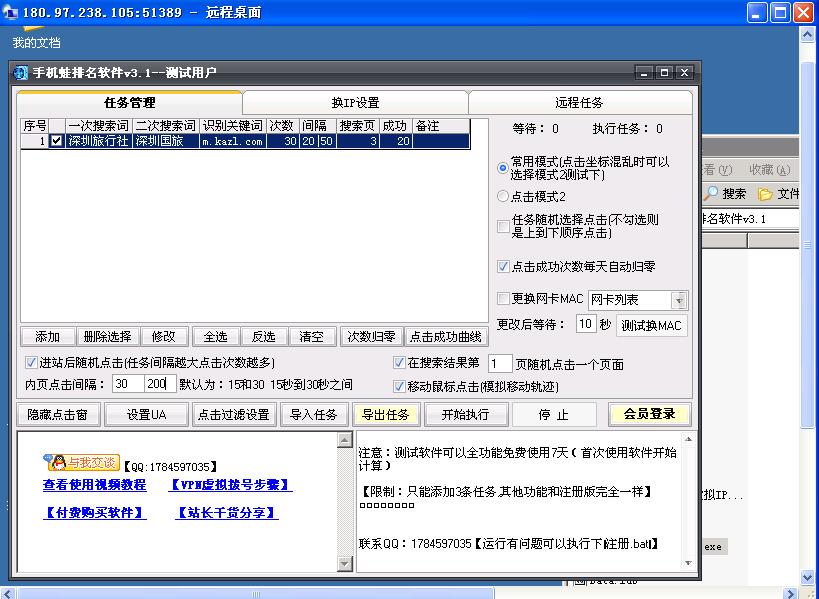The height and width of the screenshot is (599, 819).
Task: Expand the 网卡列表 dropdown
Action: 680,300
